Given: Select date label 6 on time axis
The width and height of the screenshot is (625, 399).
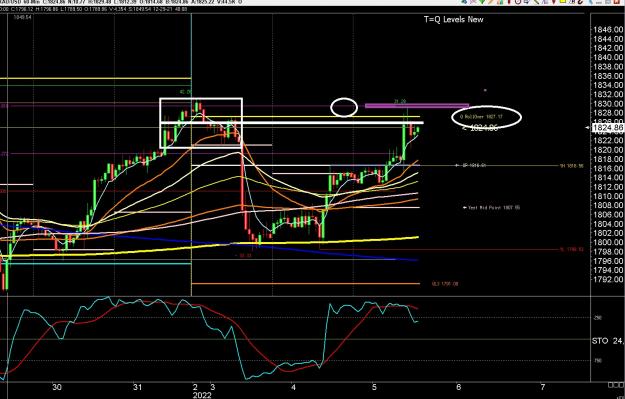Looking at the screenshot, I should pos(458,387).
